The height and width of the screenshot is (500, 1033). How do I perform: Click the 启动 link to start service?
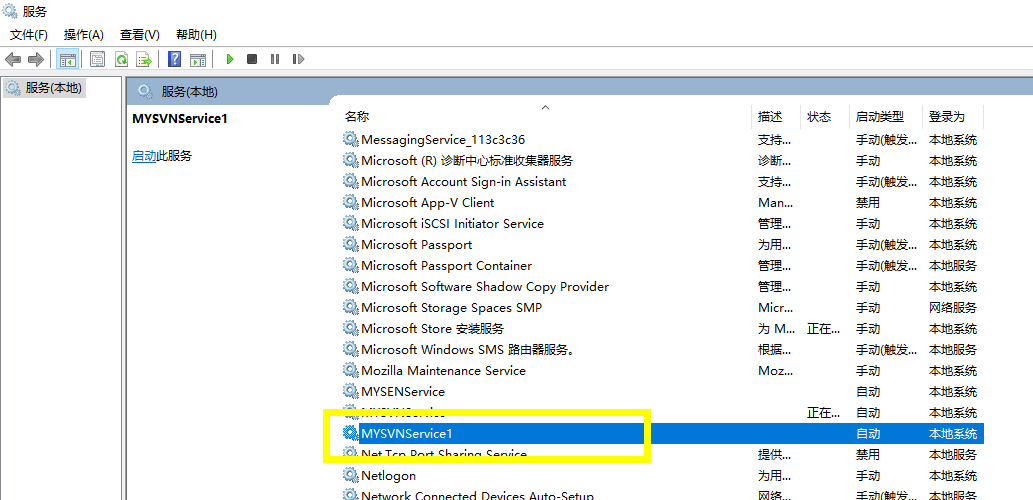coord(144,156)
